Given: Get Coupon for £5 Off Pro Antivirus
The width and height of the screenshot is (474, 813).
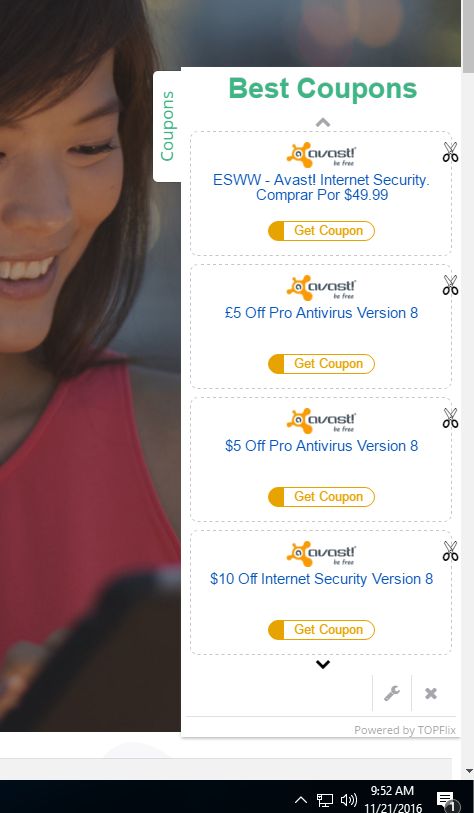Looking at the screenshot, I should coord(321,363).
